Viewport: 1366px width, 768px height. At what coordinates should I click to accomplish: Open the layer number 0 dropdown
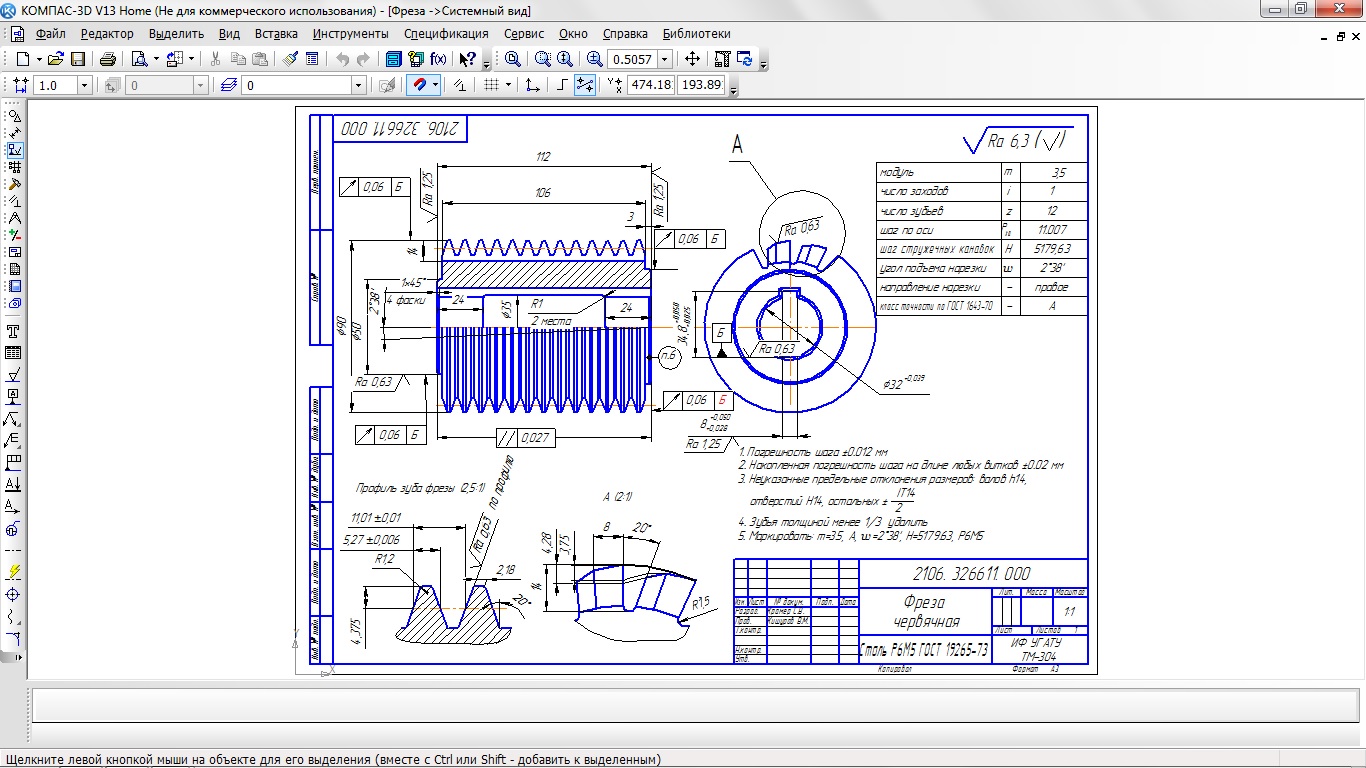point(358,86)
